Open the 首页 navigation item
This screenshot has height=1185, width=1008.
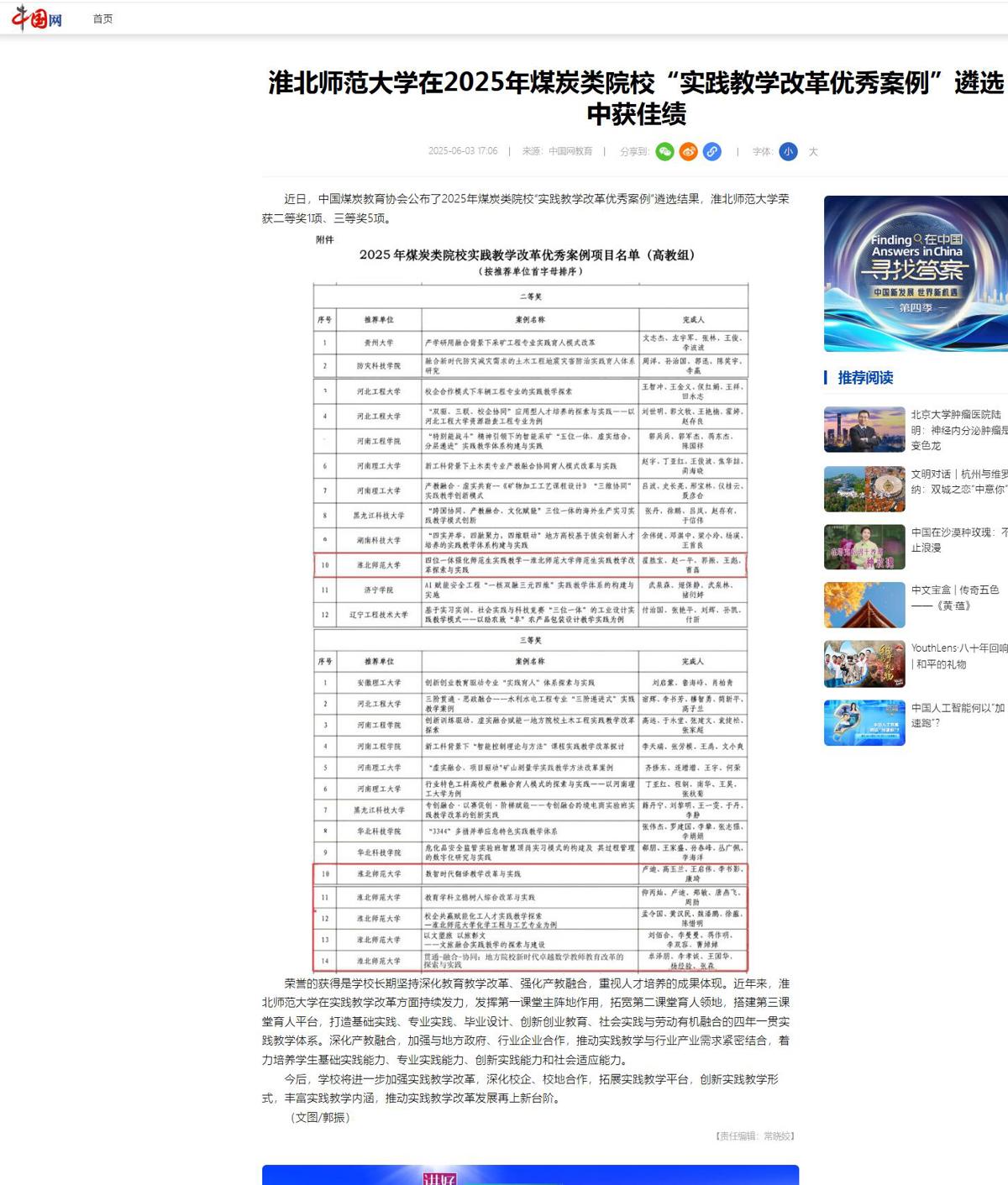pyautogui.click(x=102, y=18)
